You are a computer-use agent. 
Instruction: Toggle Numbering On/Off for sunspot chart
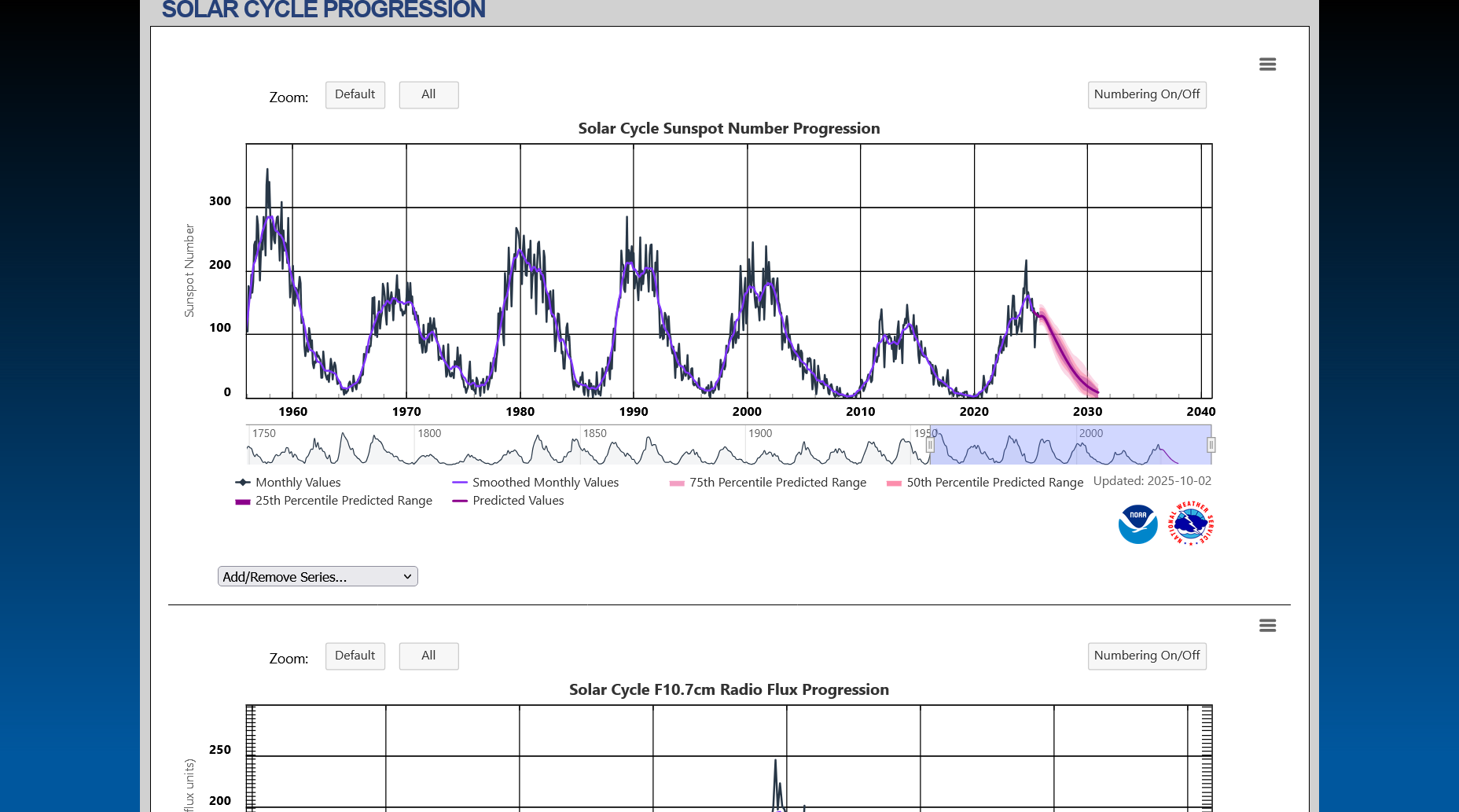pos(1146,95)
